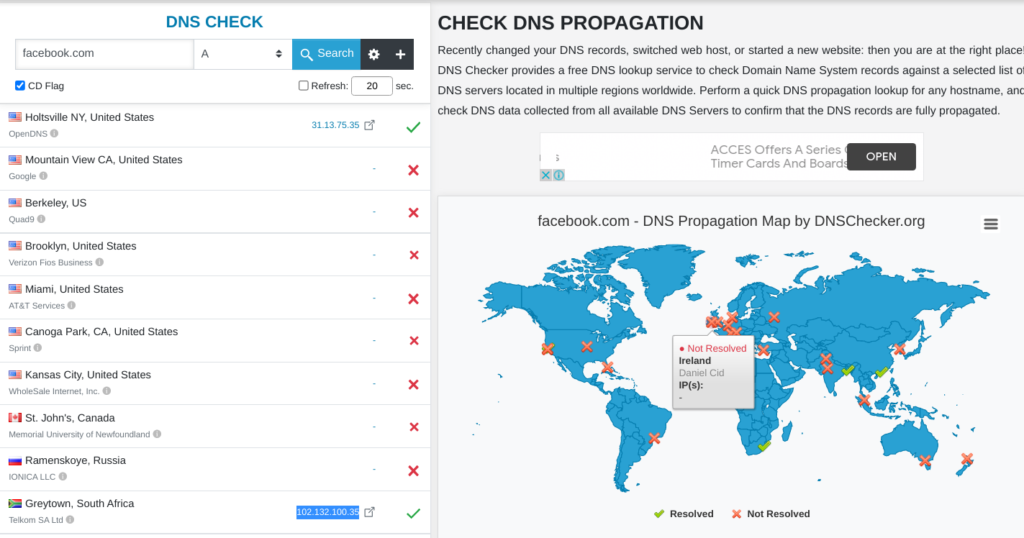1024x538 pixels.
Task: Enable the Refresh checkbox
Action: [303, 86]
